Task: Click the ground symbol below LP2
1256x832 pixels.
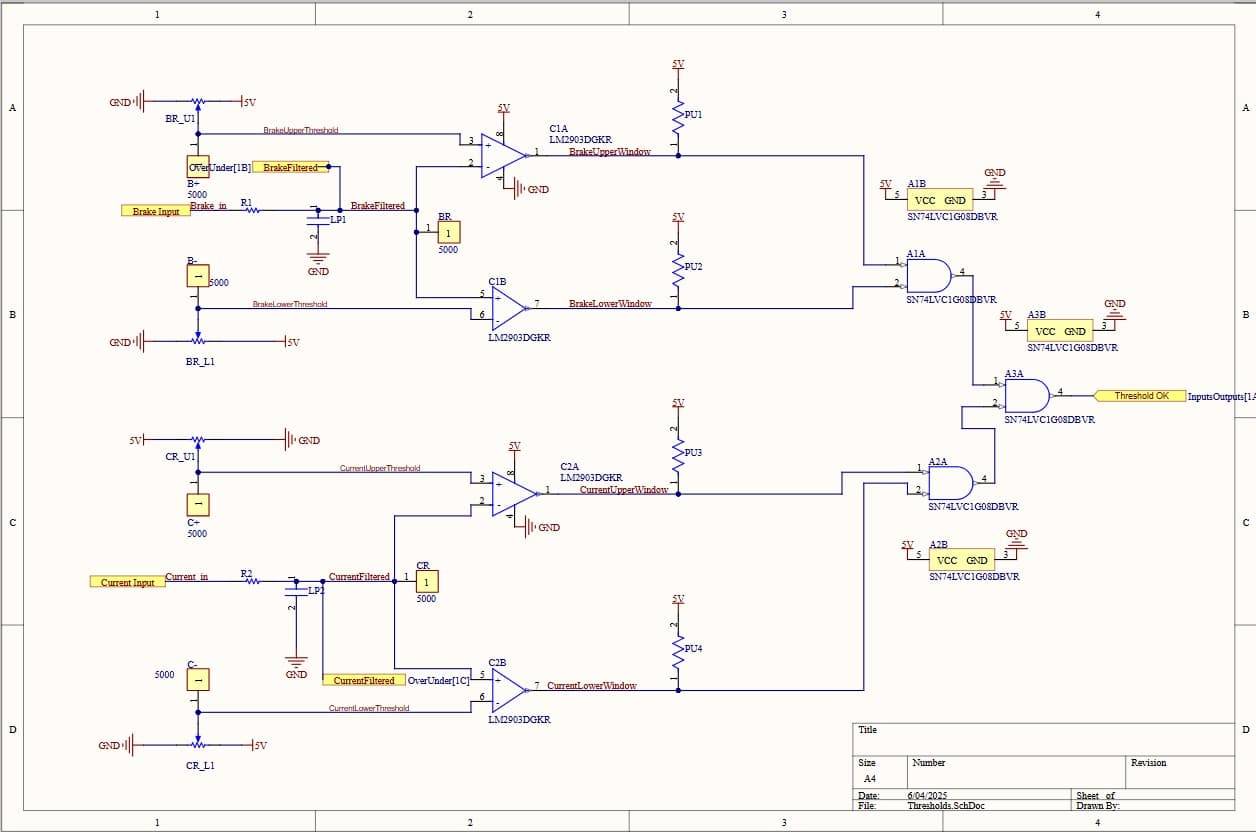Action: click(296, 661)
